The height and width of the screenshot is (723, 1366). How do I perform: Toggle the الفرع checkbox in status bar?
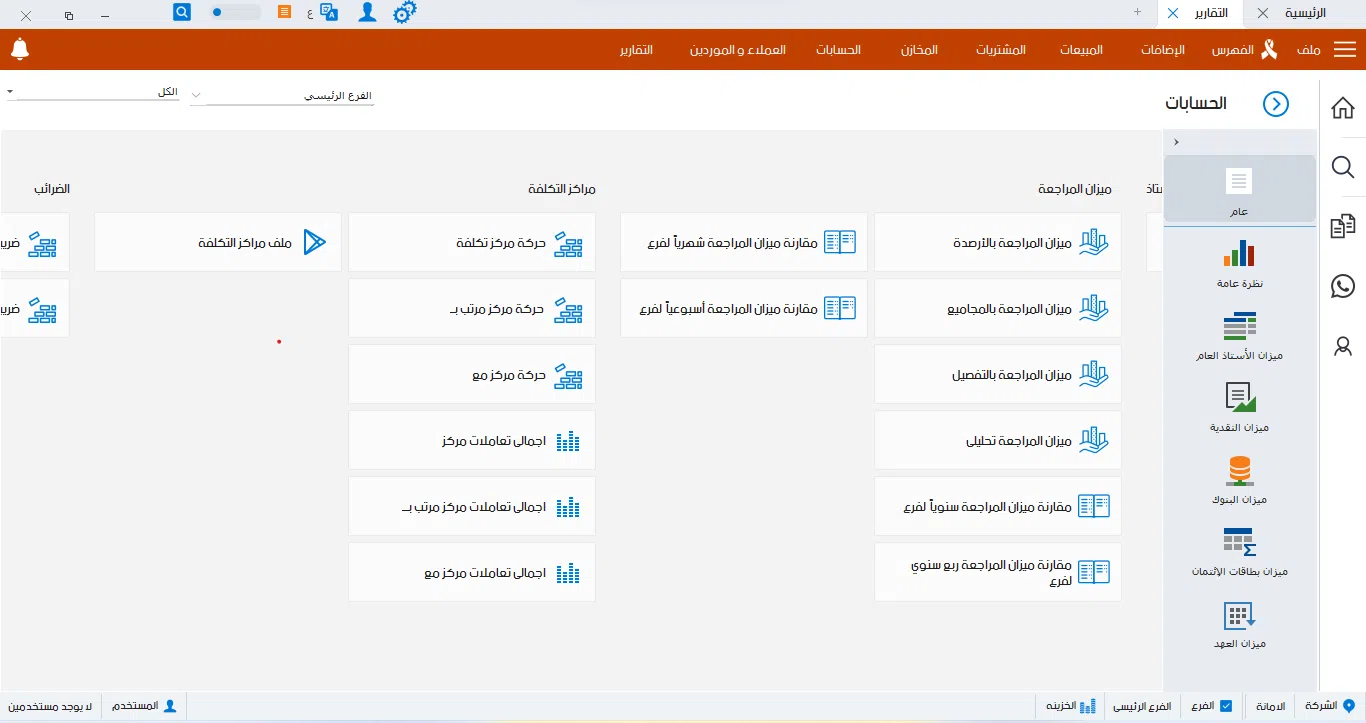[x=1226, y=706]
